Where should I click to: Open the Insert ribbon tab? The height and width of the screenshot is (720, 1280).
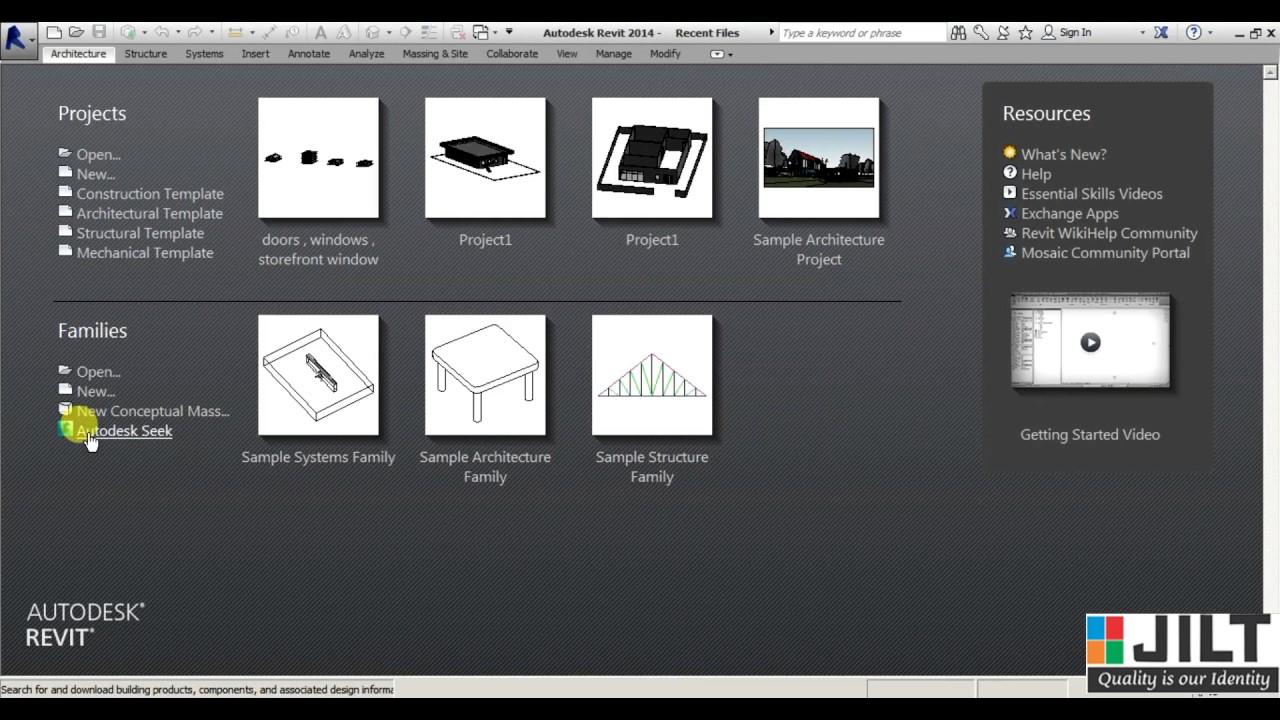(x=255, y=54)
